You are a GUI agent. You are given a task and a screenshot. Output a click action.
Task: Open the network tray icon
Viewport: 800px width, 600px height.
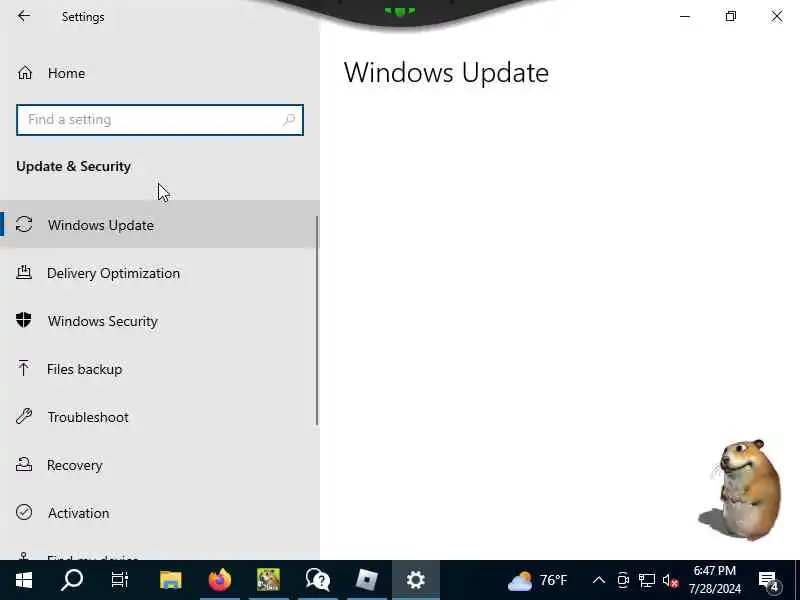(x=647, y=580)
